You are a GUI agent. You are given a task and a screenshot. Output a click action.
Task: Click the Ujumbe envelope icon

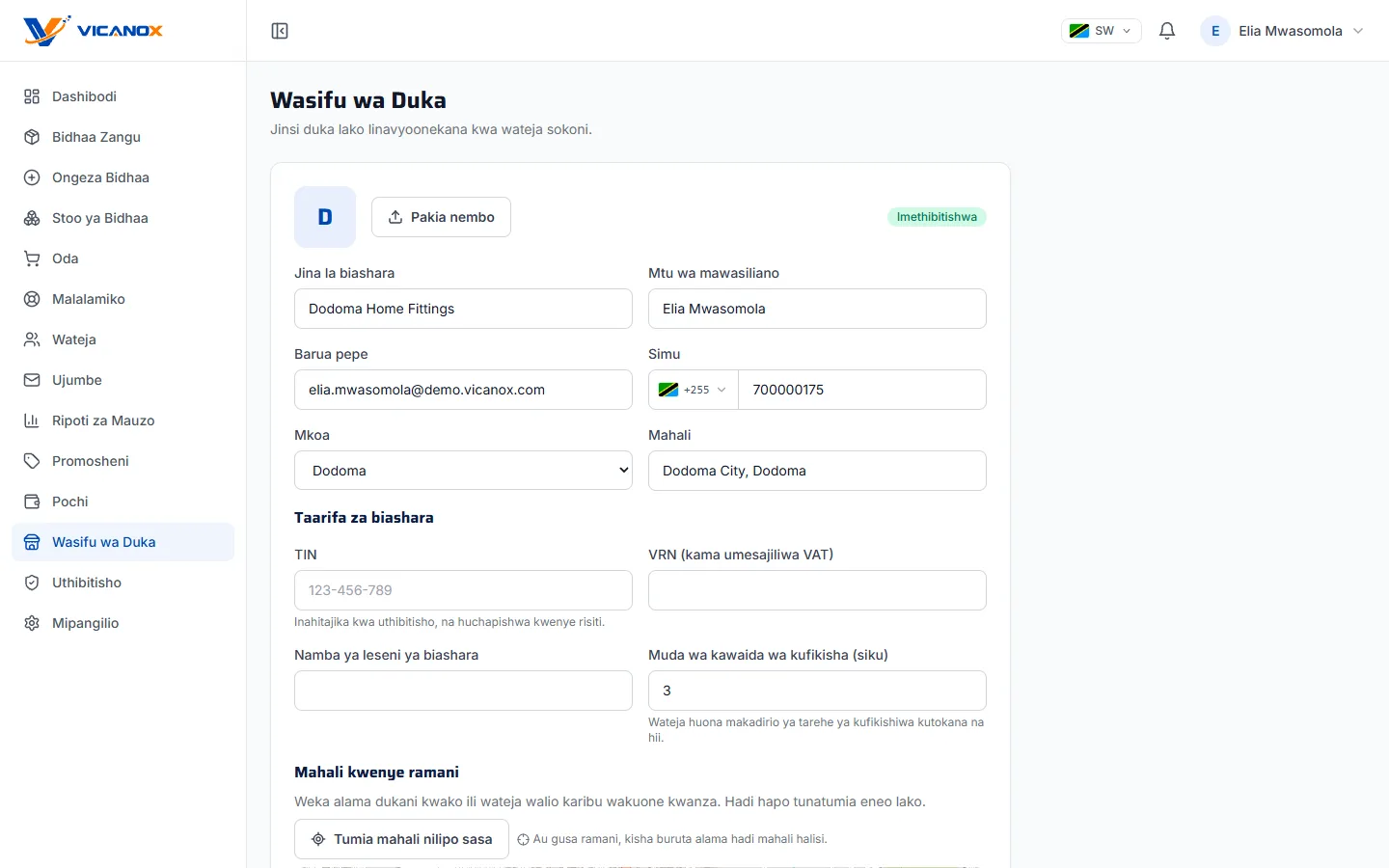(x=32, y=380)
